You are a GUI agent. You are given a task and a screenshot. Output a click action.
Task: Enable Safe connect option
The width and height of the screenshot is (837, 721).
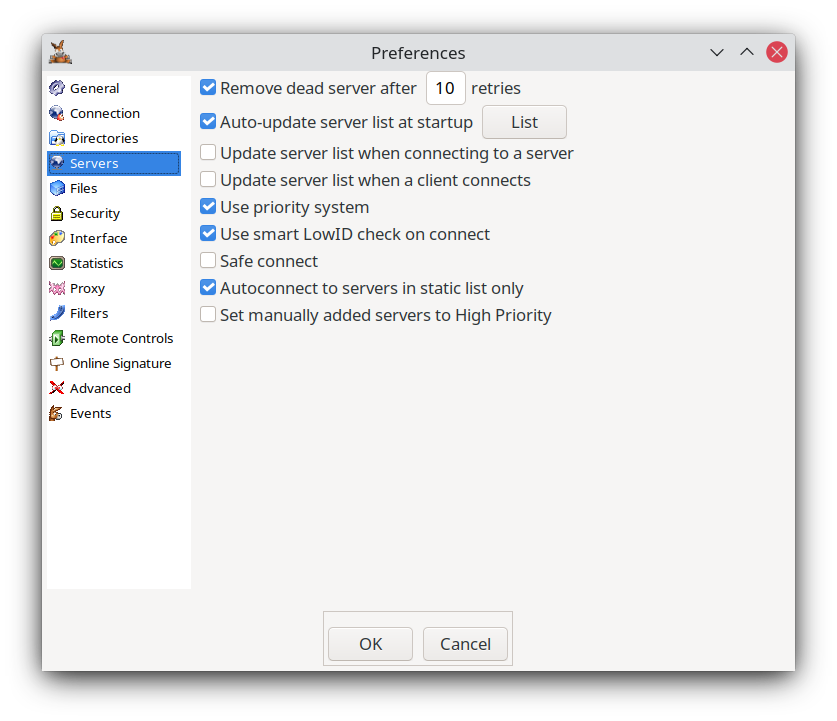click(208, 260)
